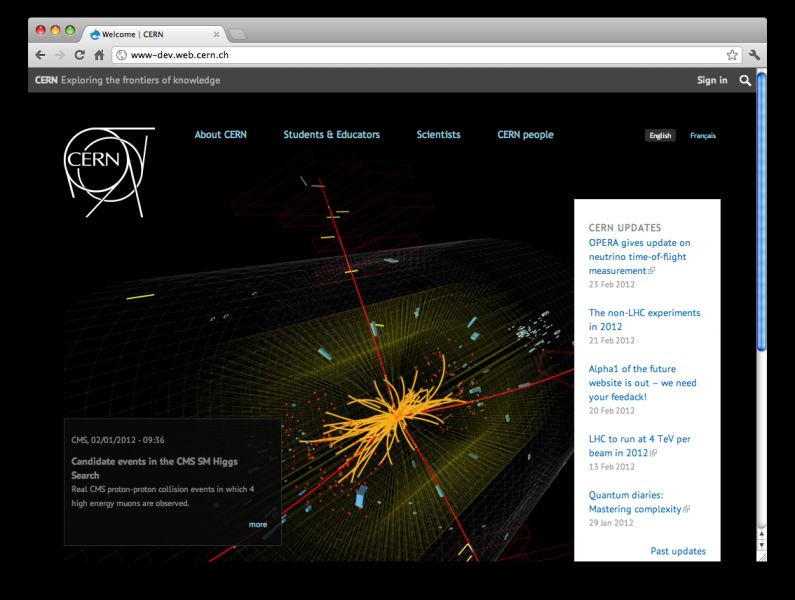The height and width of the screenshot is (600, 795).
Task: Click the Sign in link
Action: (712, 80)
